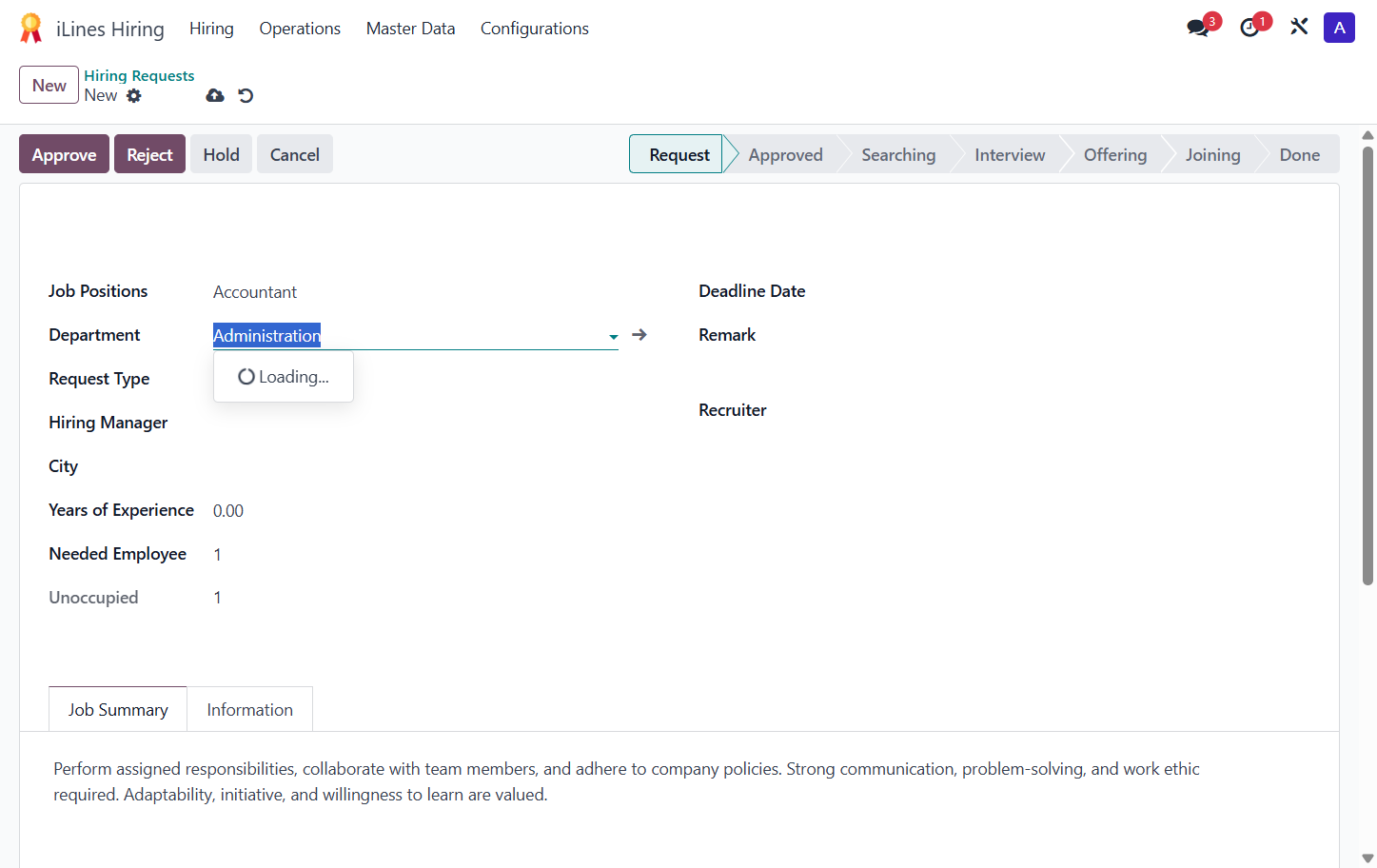Select the Joining status stage
Image resolution: width=1377 pixels, height=868 pixels.
[x=1212, y=154]
